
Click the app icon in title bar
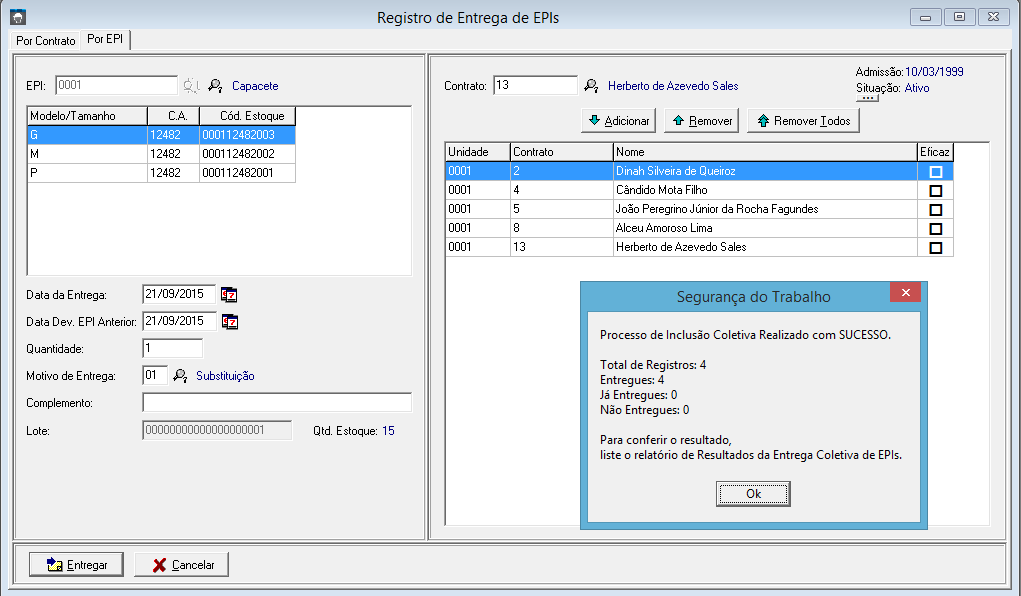(x=17, y=17)
